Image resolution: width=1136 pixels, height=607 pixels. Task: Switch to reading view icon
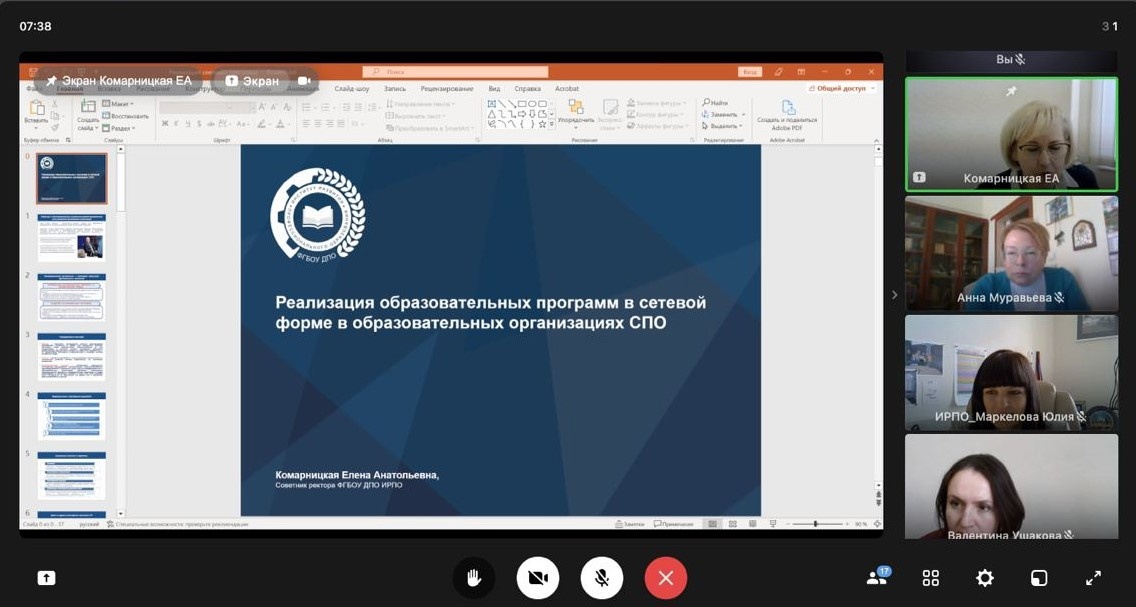(753, 524)
